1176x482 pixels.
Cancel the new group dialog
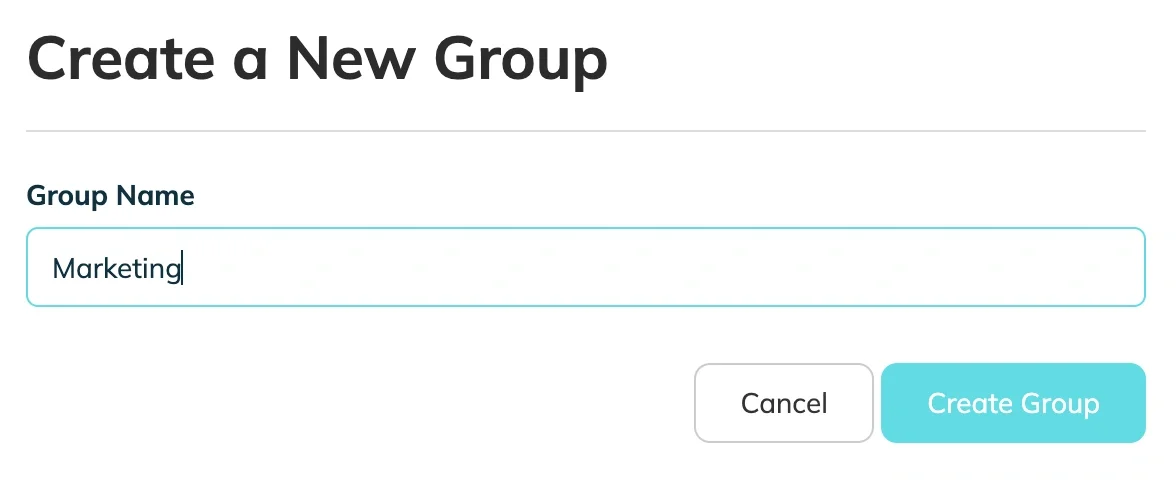coord(783,403)
